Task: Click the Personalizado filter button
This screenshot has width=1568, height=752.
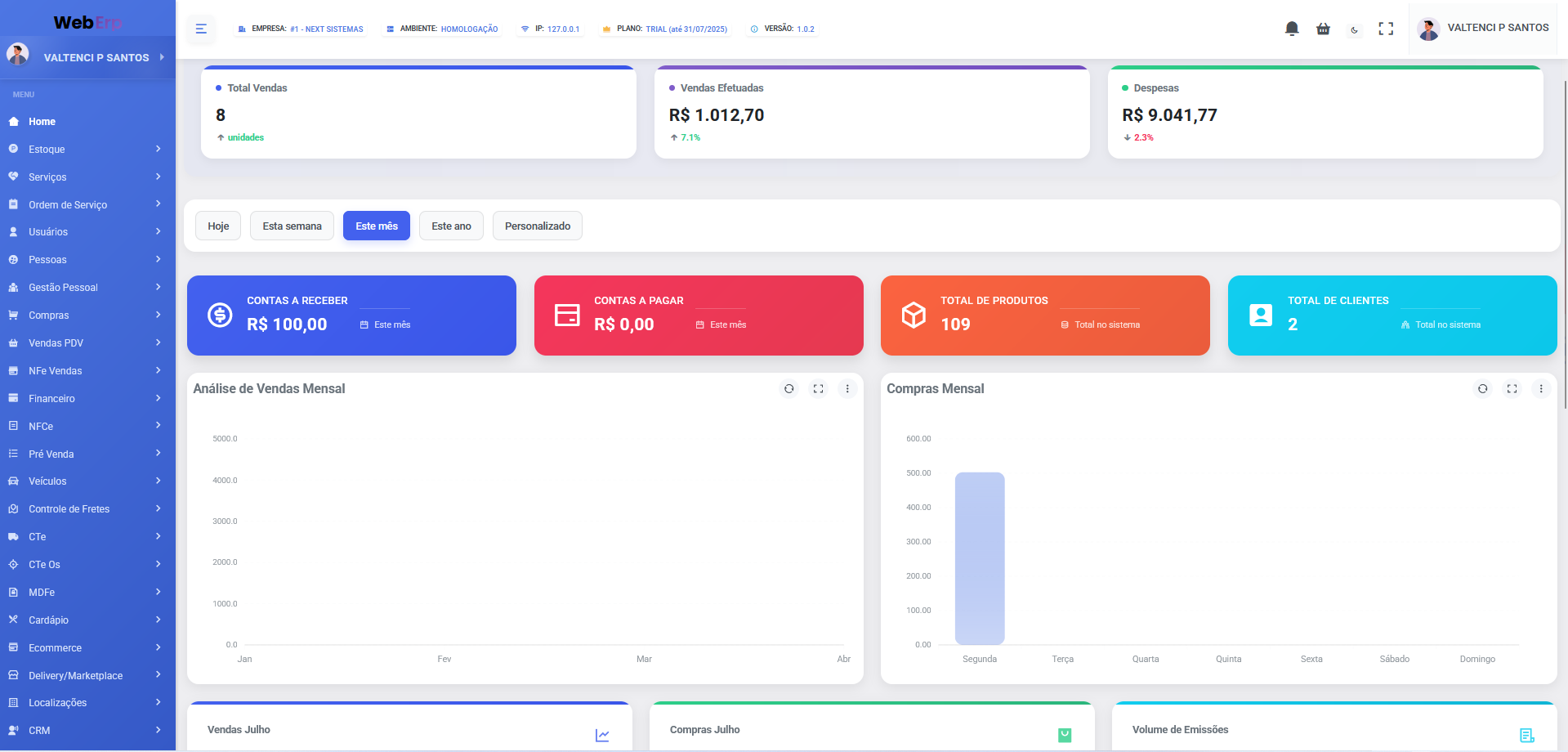Action: click(537, 226)
